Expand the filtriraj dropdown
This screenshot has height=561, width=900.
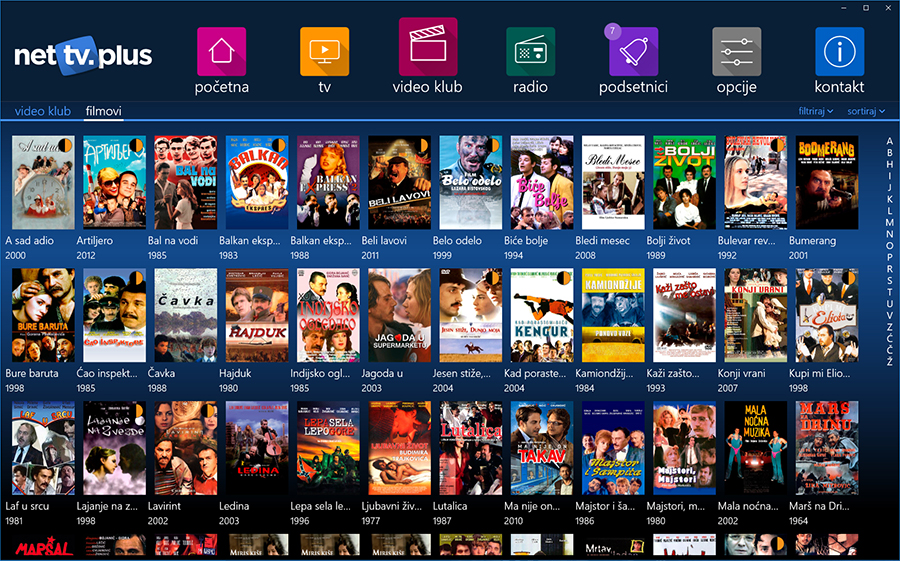816,112
